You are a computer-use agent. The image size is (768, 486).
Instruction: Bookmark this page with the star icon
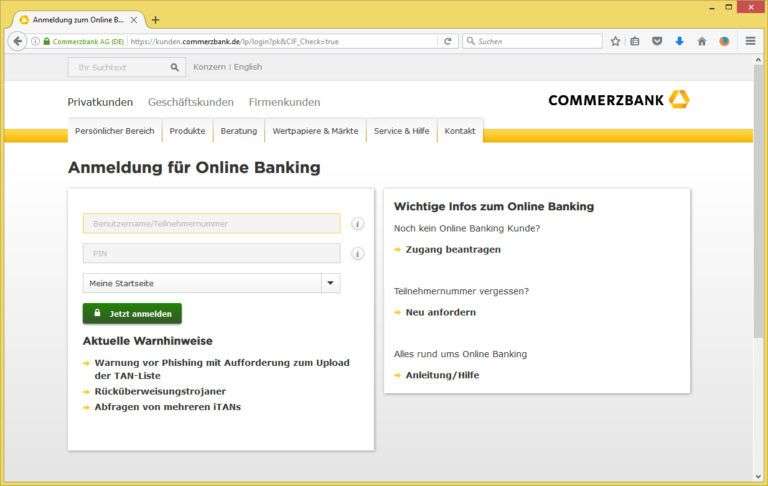tap(615, 41)
